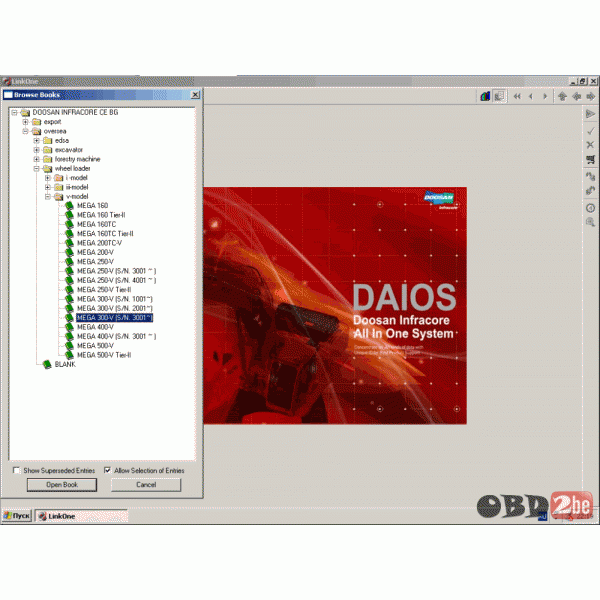
Task: Select the DOOSAN INFRACORE CE BG label
Action: coord(75,112)
